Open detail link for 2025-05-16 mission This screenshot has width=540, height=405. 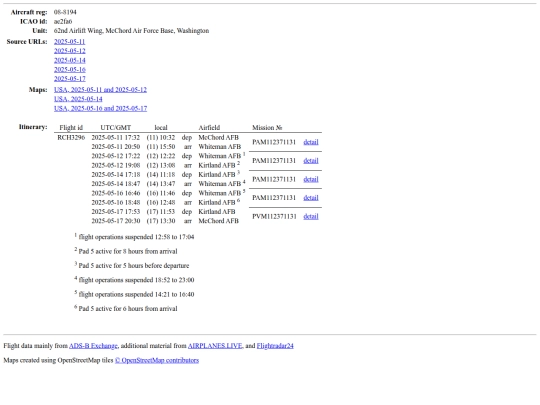pyautogui.click(x=311, y=198)
